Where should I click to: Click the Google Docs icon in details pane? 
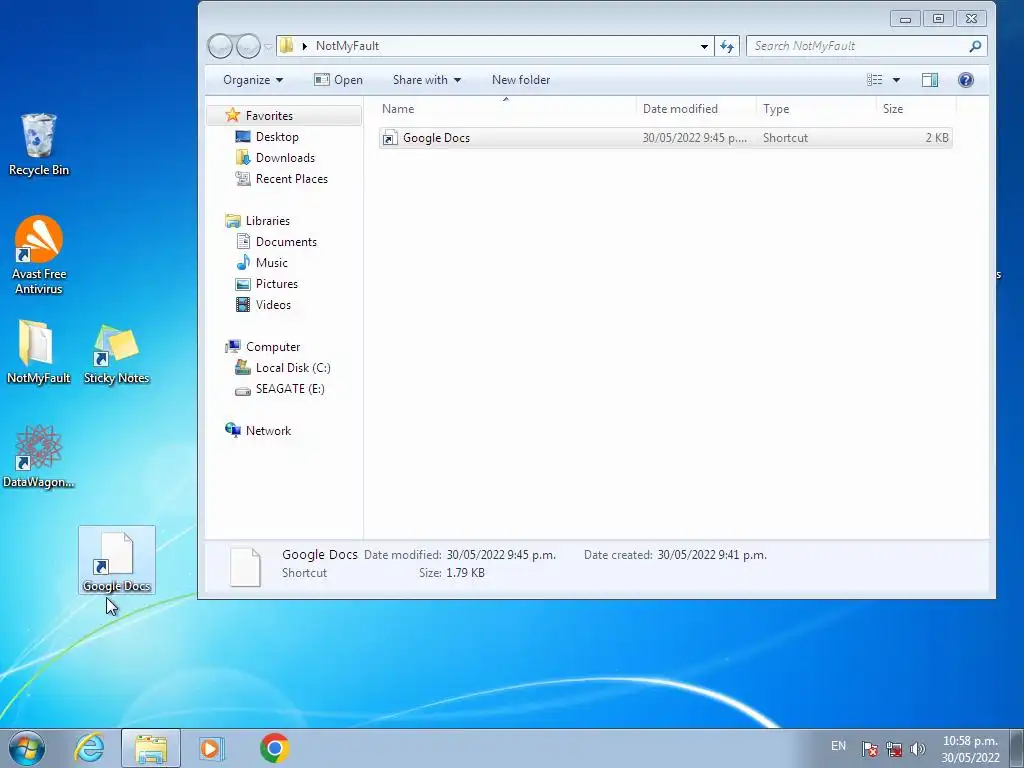pos(246,566)
